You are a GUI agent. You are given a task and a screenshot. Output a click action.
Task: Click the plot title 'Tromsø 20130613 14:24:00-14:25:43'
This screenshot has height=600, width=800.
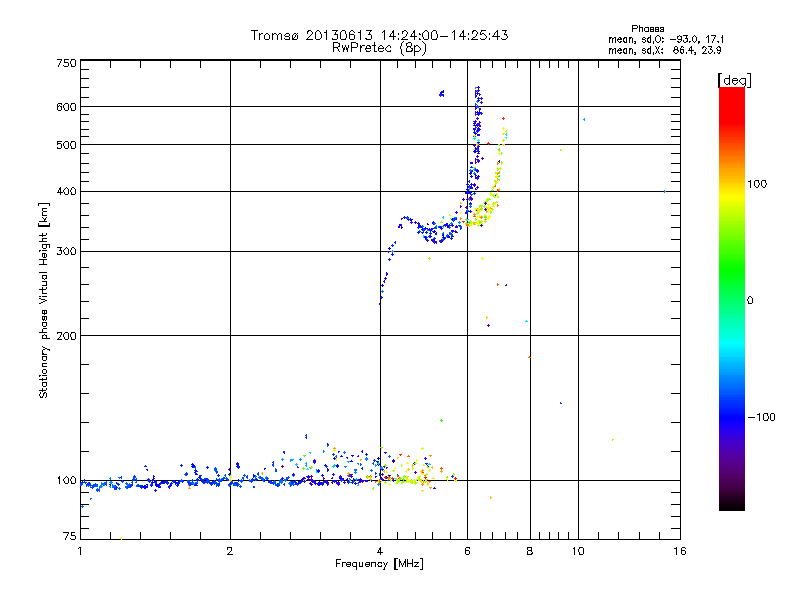[379, 35]
